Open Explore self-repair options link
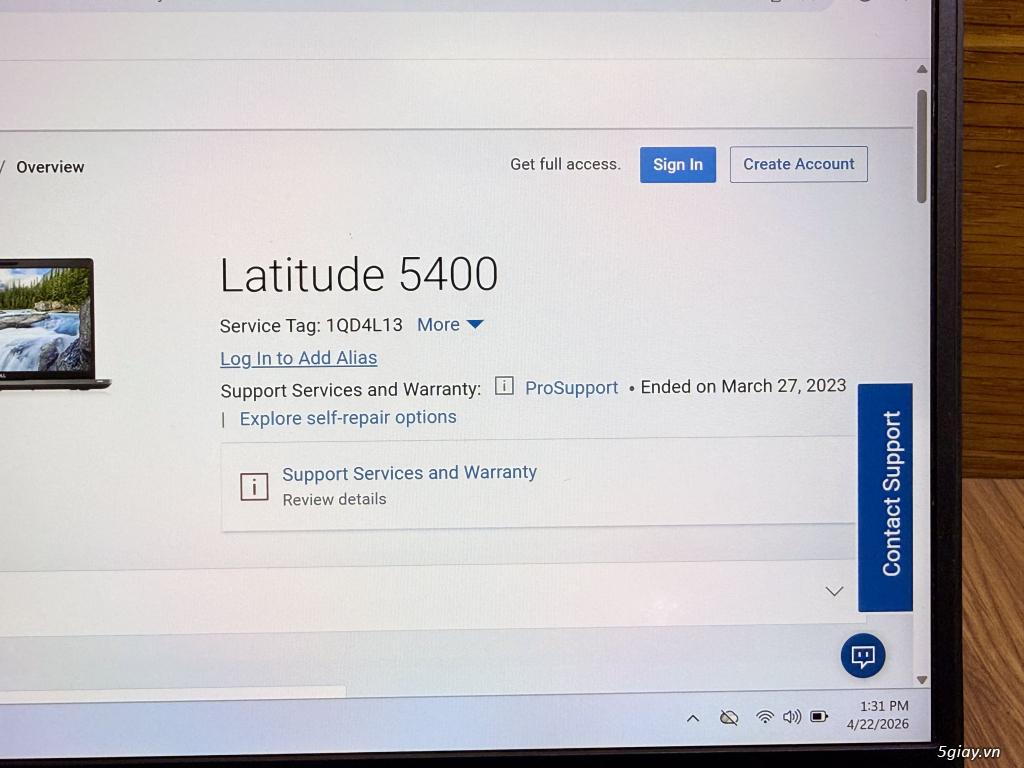 [348, 418]
